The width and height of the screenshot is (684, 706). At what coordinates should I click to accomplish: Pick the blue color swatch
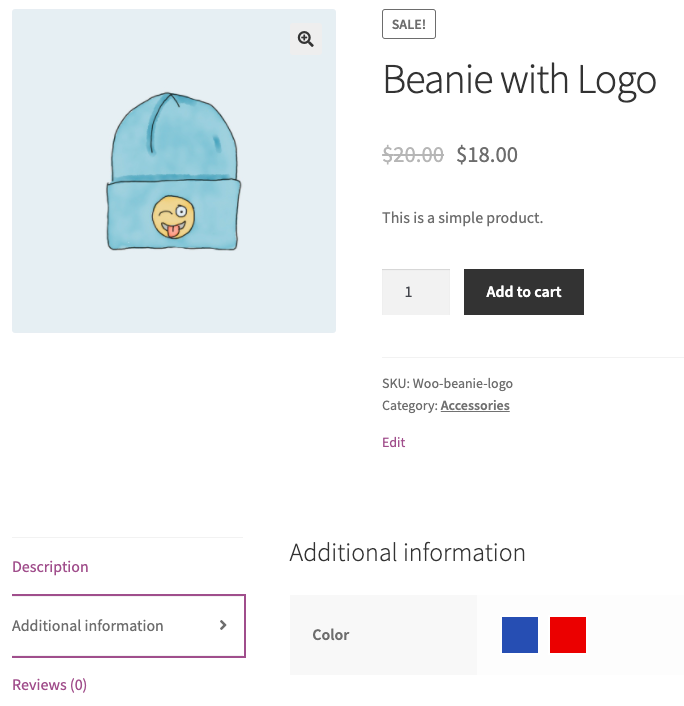(520, 635)
